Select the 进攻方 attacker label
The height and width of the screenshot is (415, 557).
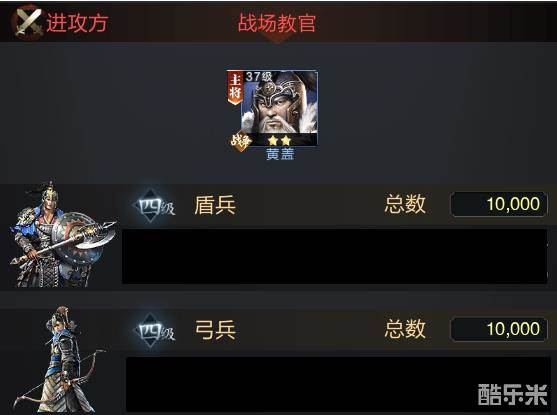(x=77, y=23)
